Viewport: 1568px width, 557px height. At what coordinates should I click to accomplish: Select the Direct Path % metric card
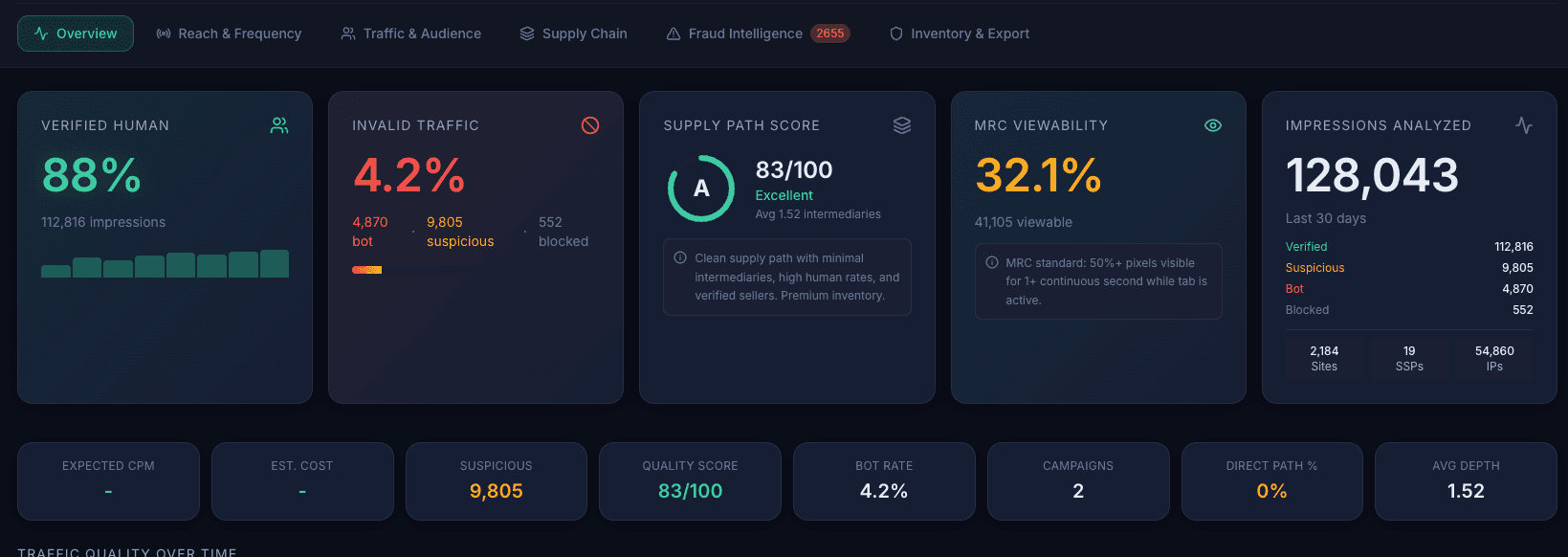tap(1272, 481)
